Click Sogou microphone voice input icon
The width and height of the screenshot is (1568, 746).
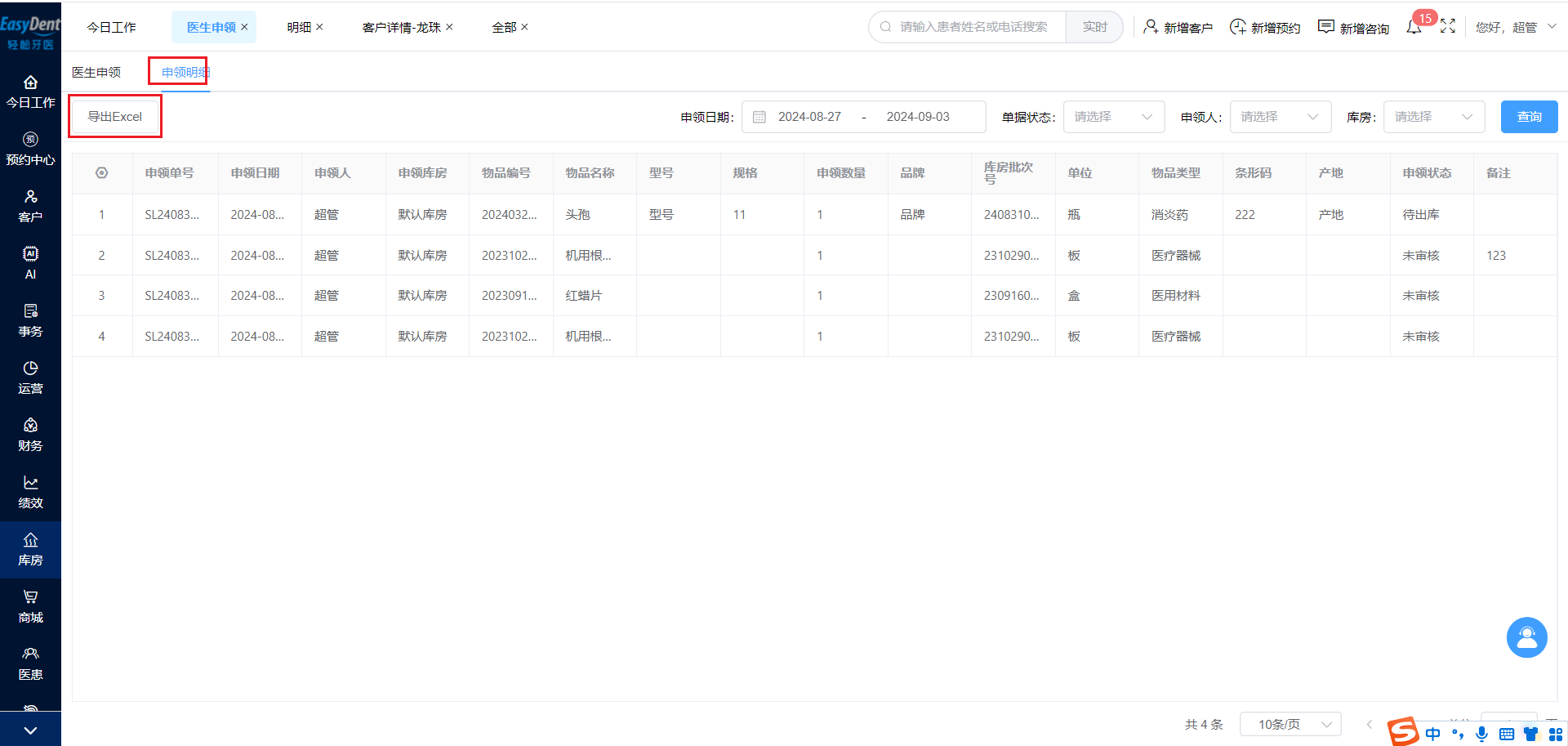pyautogui.click(x=1481, y=734)
